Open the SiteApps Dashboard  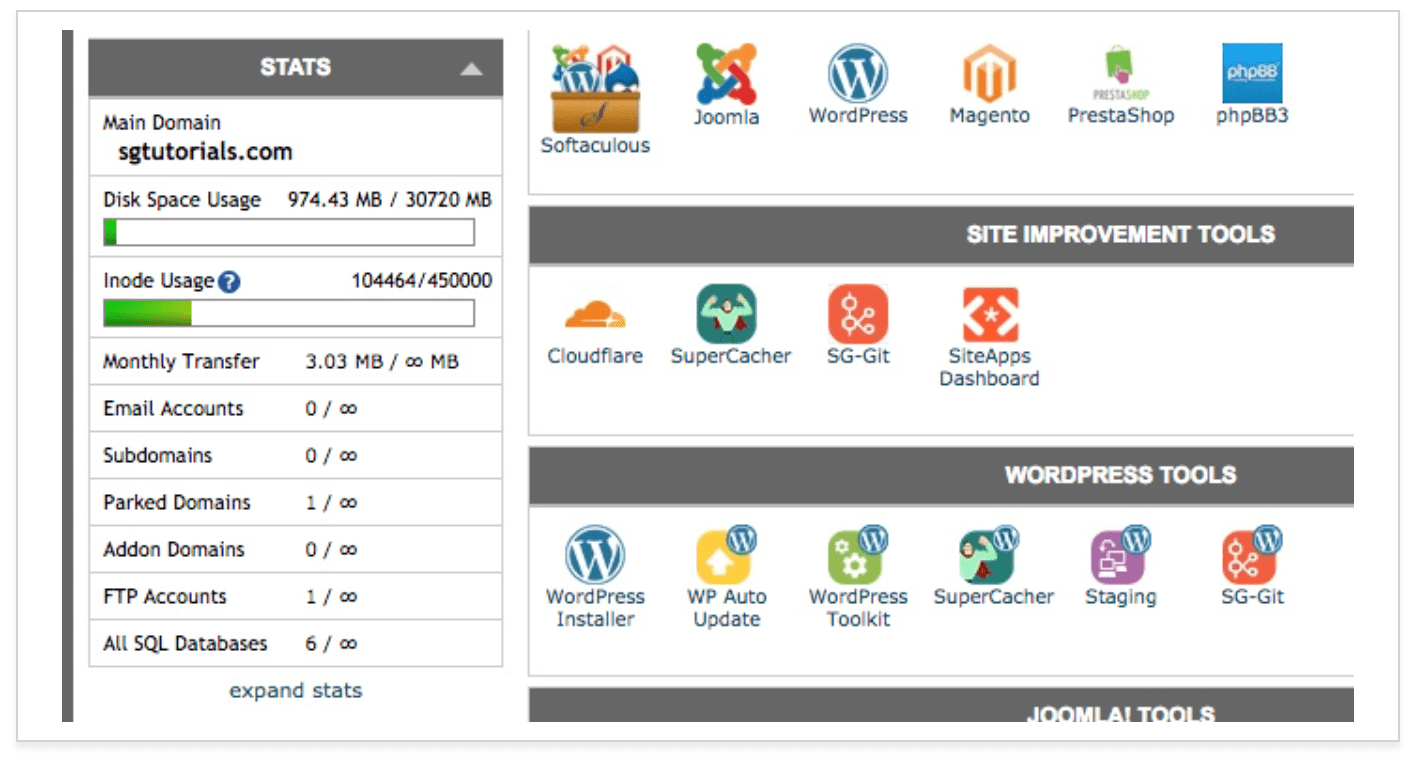pyautogui.click(x=989, y=316)
